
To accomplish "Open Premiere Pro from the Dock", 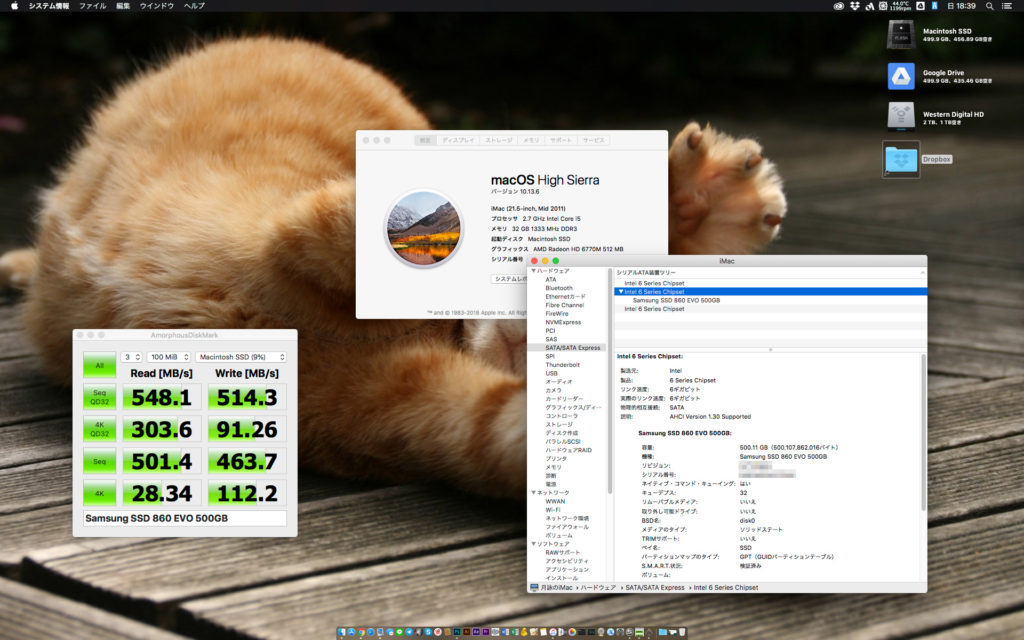I will click(x=487, y=632).
